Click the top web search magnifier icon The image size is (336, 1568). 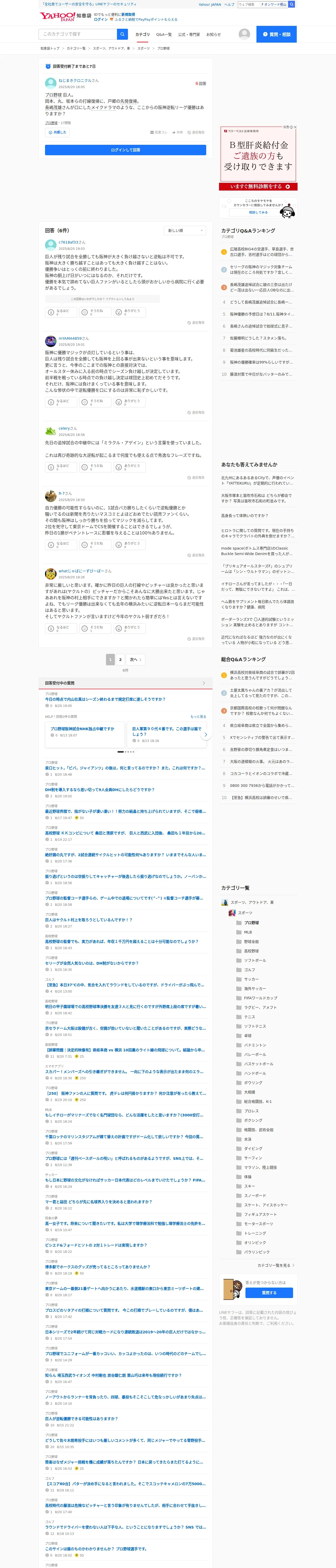tap(292, 4)
